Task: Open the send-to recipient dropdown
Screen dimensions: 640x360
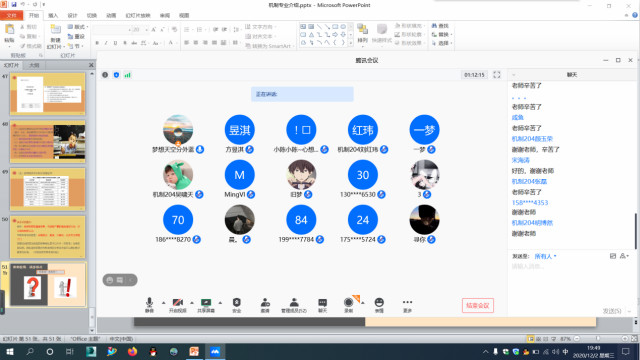Action: (546, 256)
